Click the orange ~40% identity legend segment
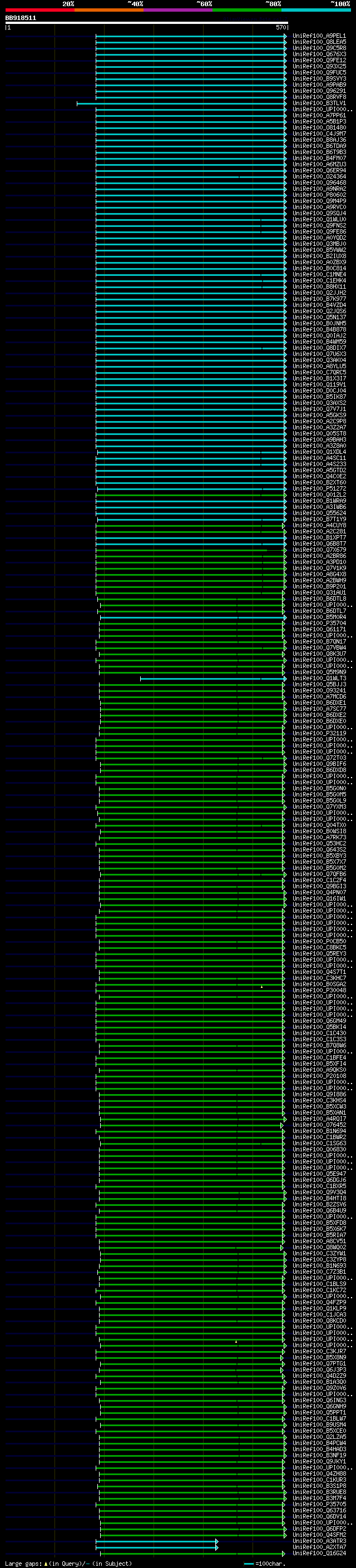356x1568 pixels. point(109,10)
